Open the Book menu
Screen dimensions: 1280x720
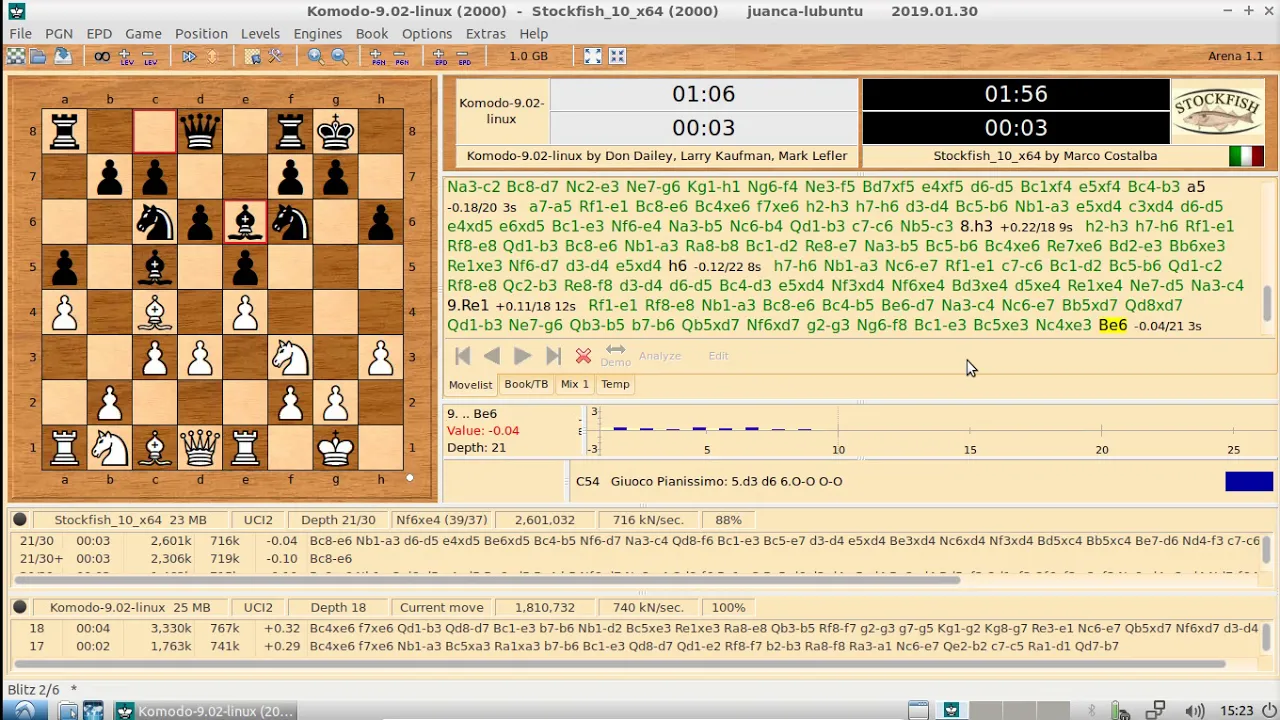click(372, 33)
